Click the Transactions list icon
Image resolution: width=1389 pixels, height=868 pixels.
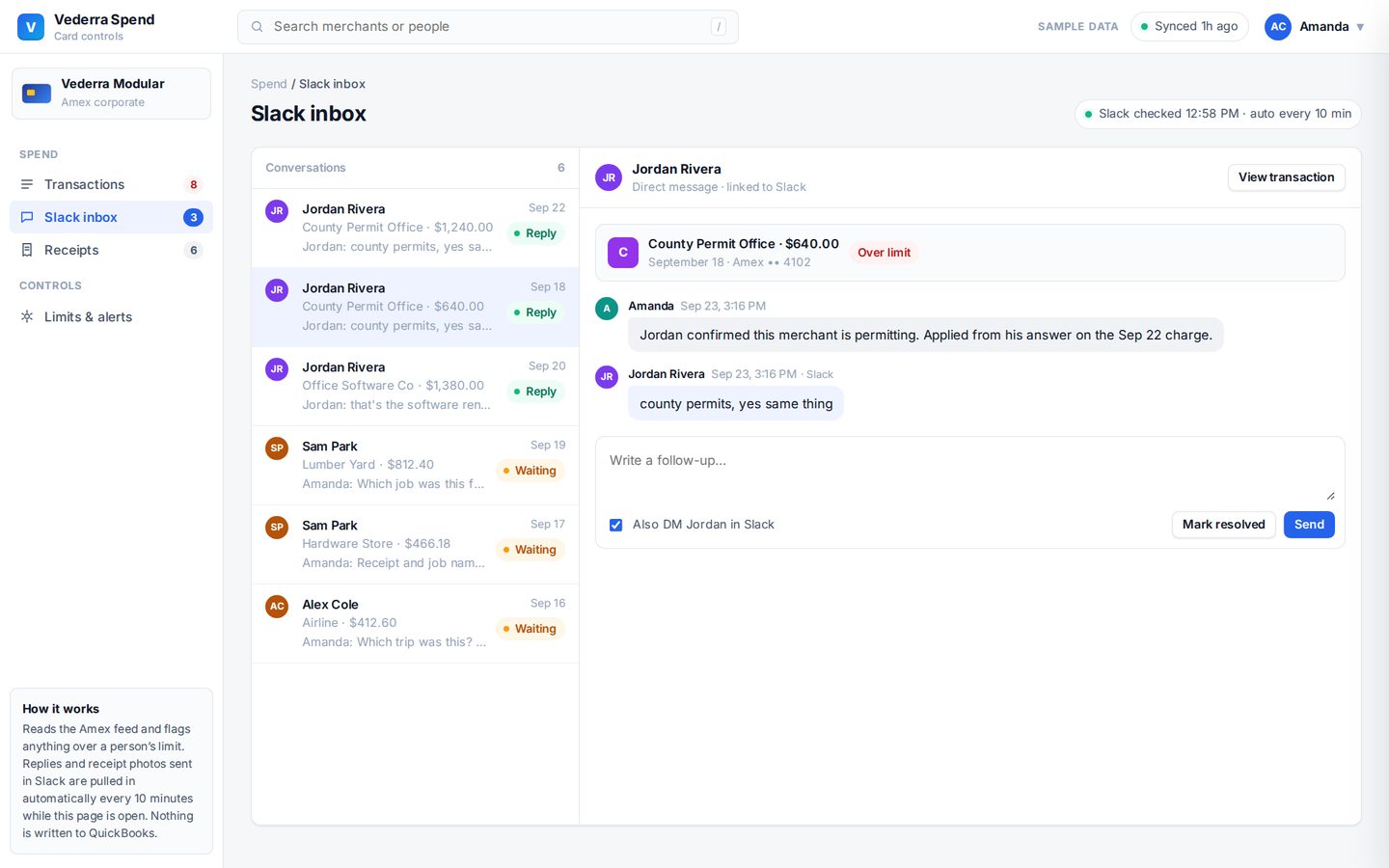click(27, 184)
